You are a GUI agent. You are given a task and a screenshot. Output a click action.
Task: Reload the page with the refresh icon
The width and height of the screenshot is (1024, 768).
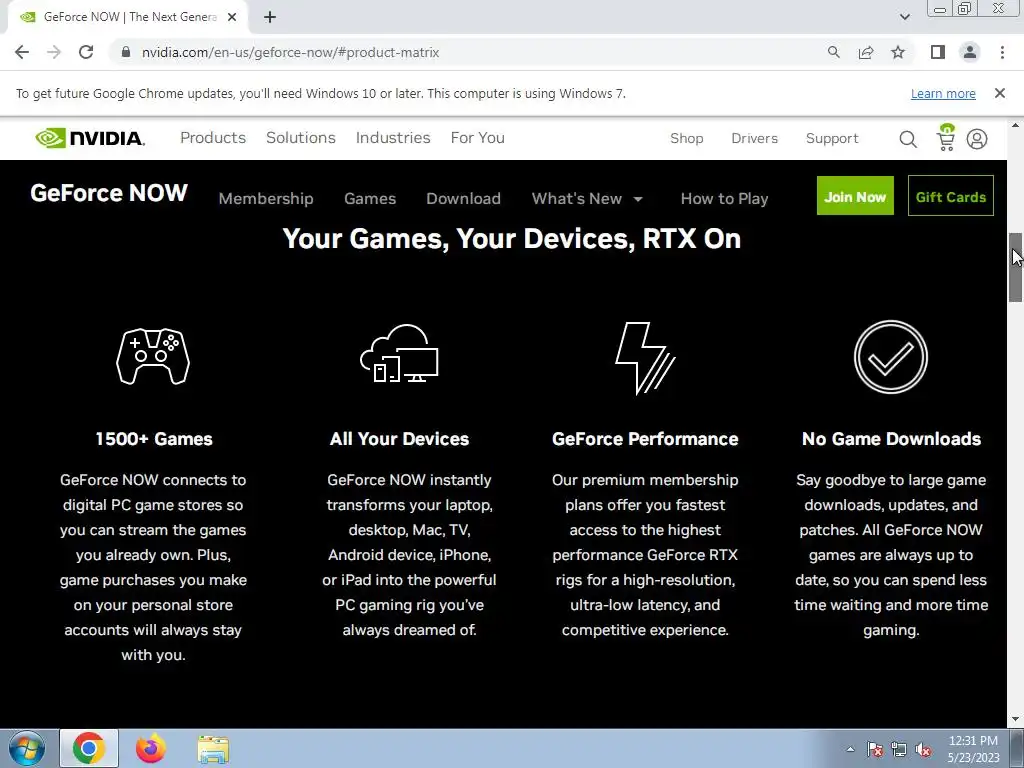86,52
